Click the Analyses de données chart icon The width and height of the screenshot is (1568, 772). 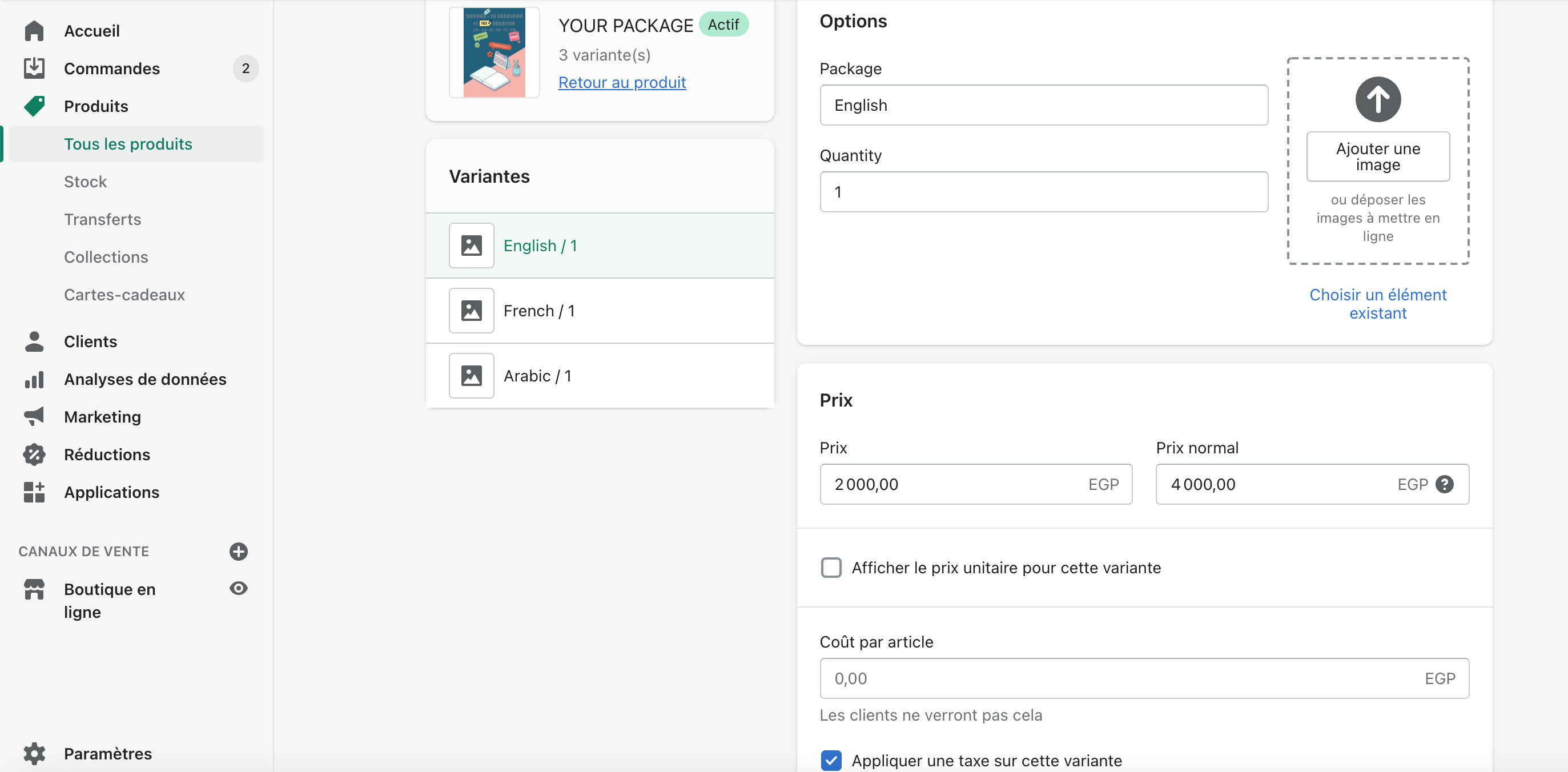click(x=34, y=379)
